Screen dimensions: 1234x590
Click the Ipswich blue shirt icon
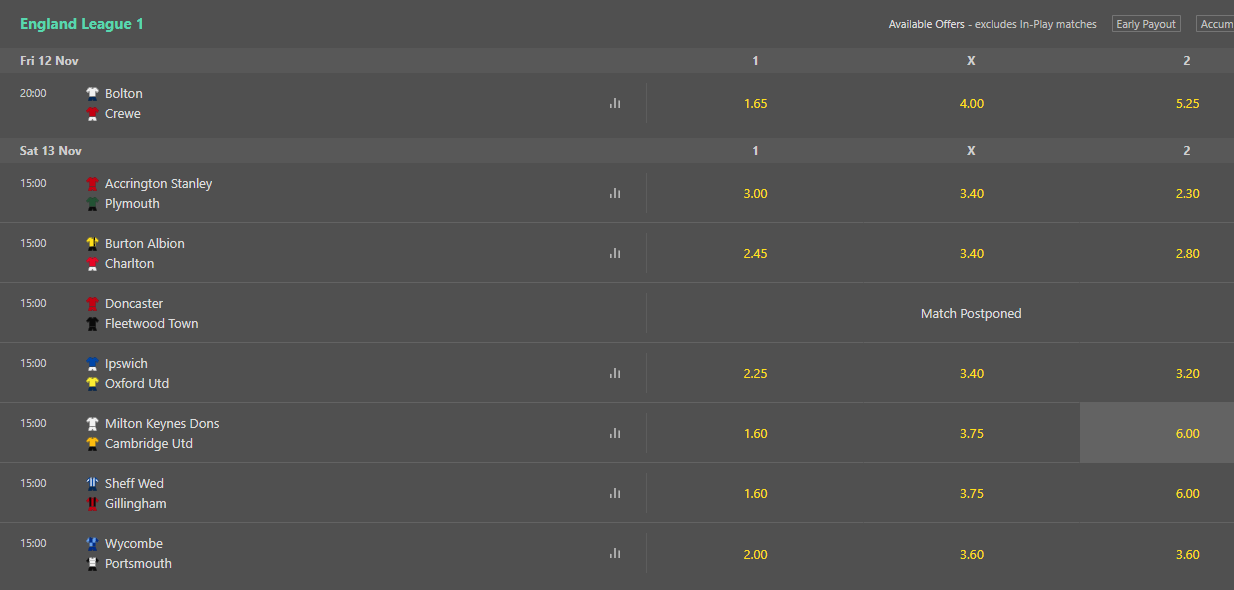92,363
